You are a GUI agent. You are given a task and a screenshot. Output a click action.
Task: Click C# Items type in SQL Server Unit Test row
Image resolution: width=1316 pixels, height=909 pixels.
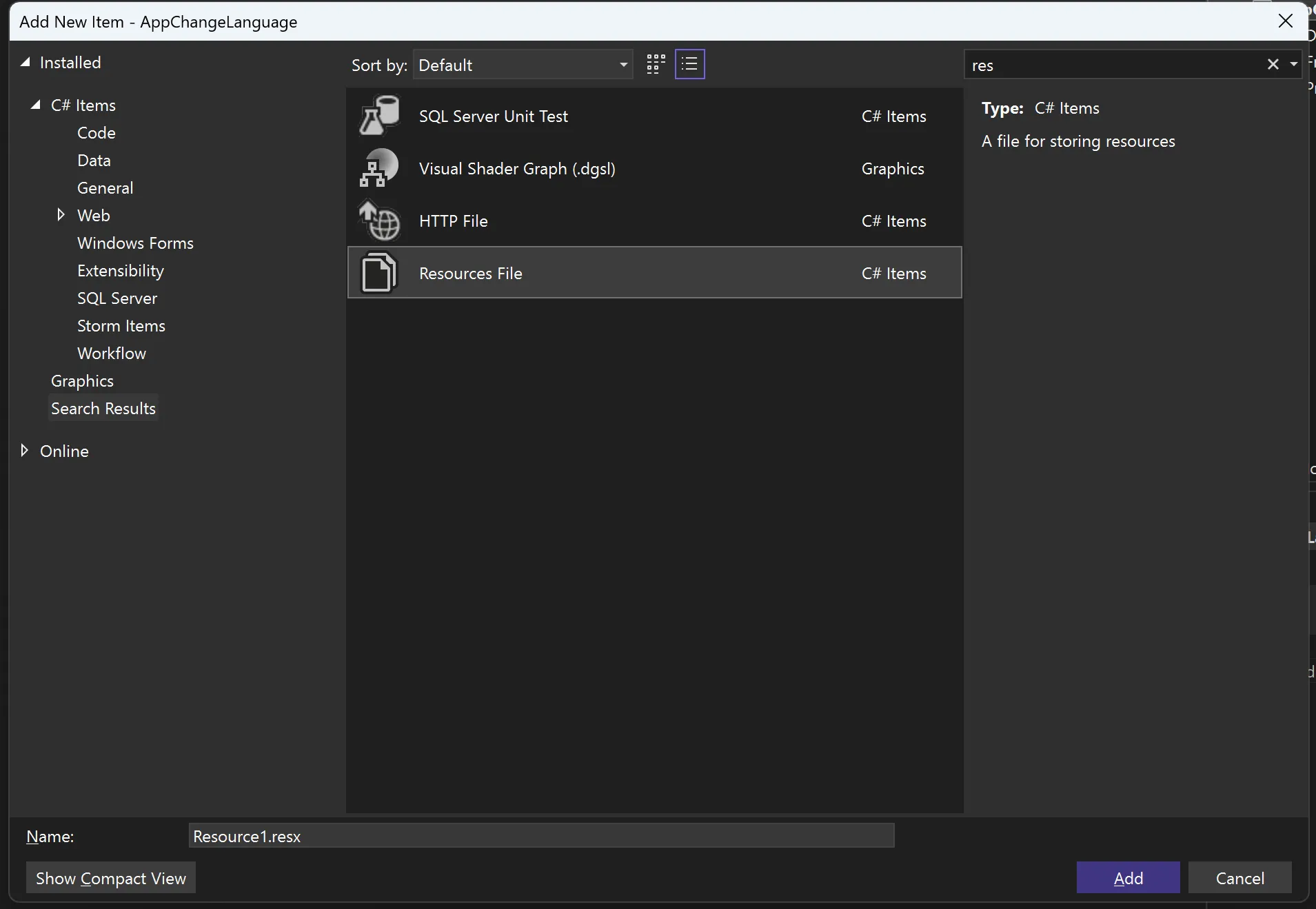(x=893, y=116)
